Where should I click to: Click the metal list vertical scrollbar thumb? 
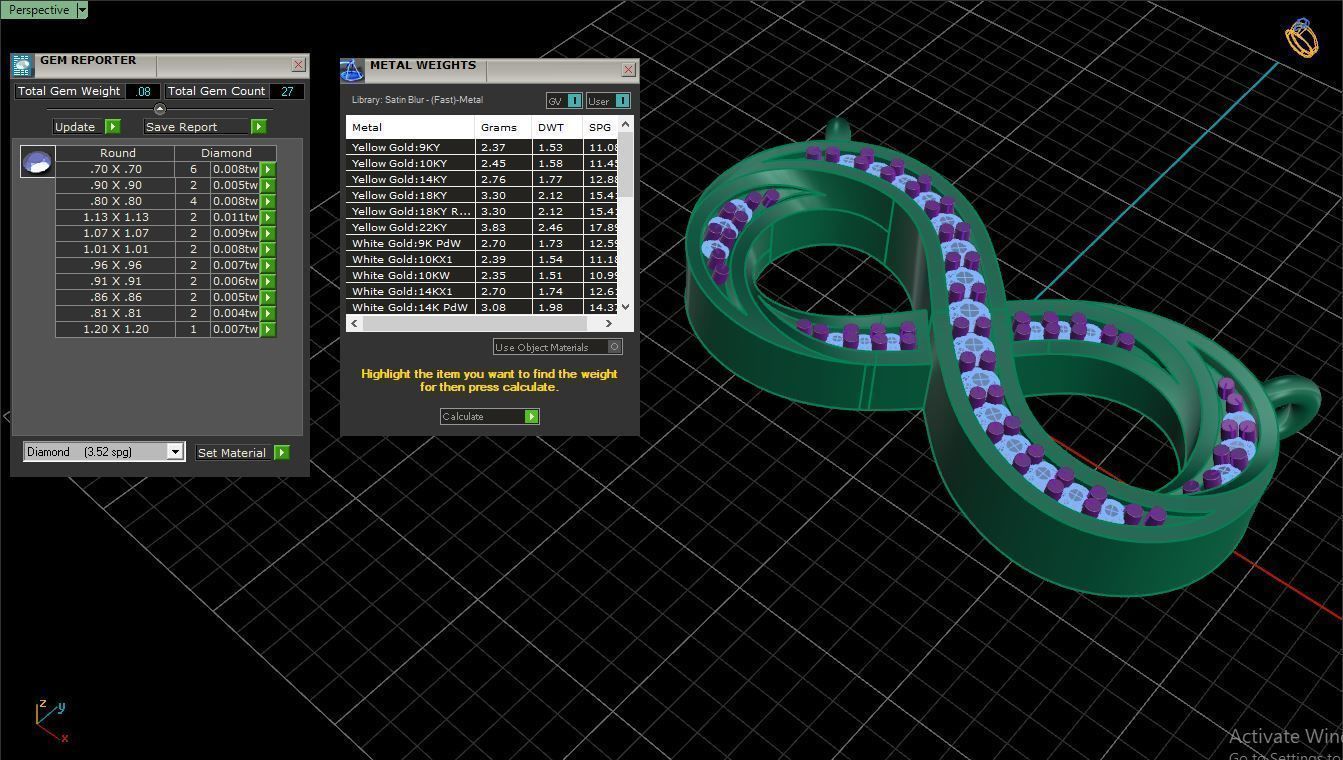(x=626, y=165)
